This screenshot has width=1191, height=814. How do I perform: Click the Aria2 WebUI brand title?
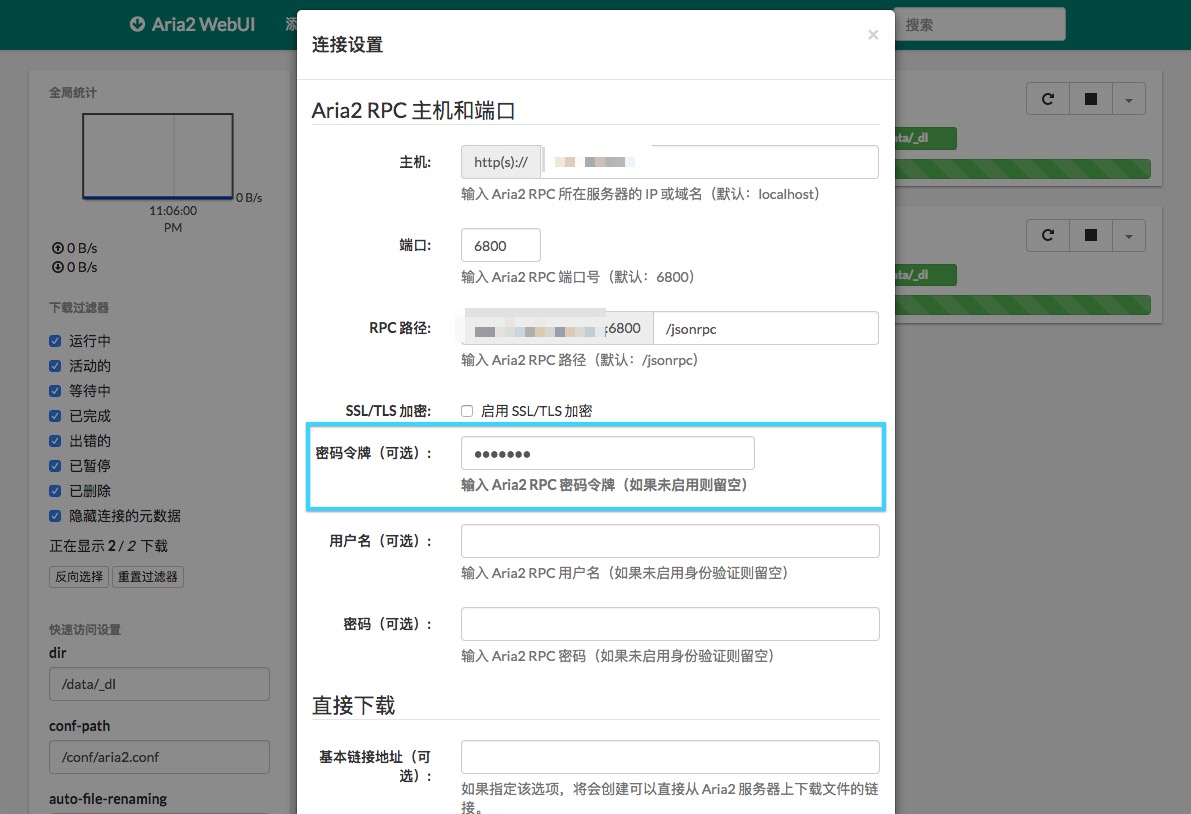click(x=203, y=25)
